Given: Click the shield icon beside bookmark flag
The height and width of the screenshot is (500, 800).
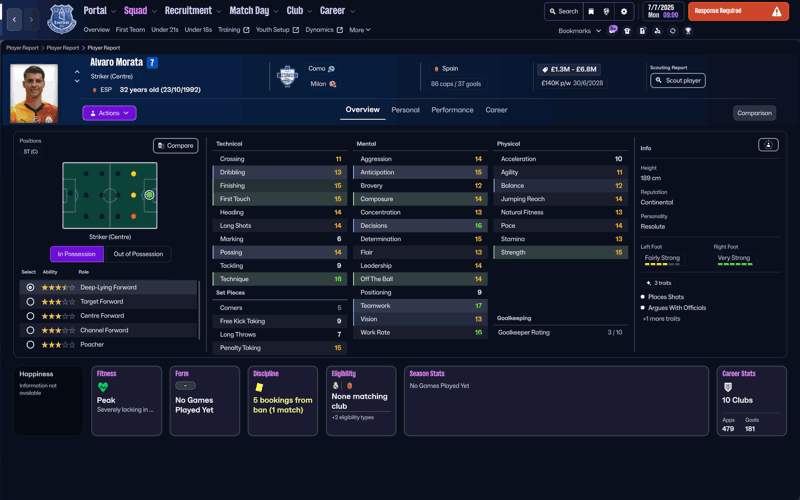Looking at the screenshot, I should coord(606,11).
